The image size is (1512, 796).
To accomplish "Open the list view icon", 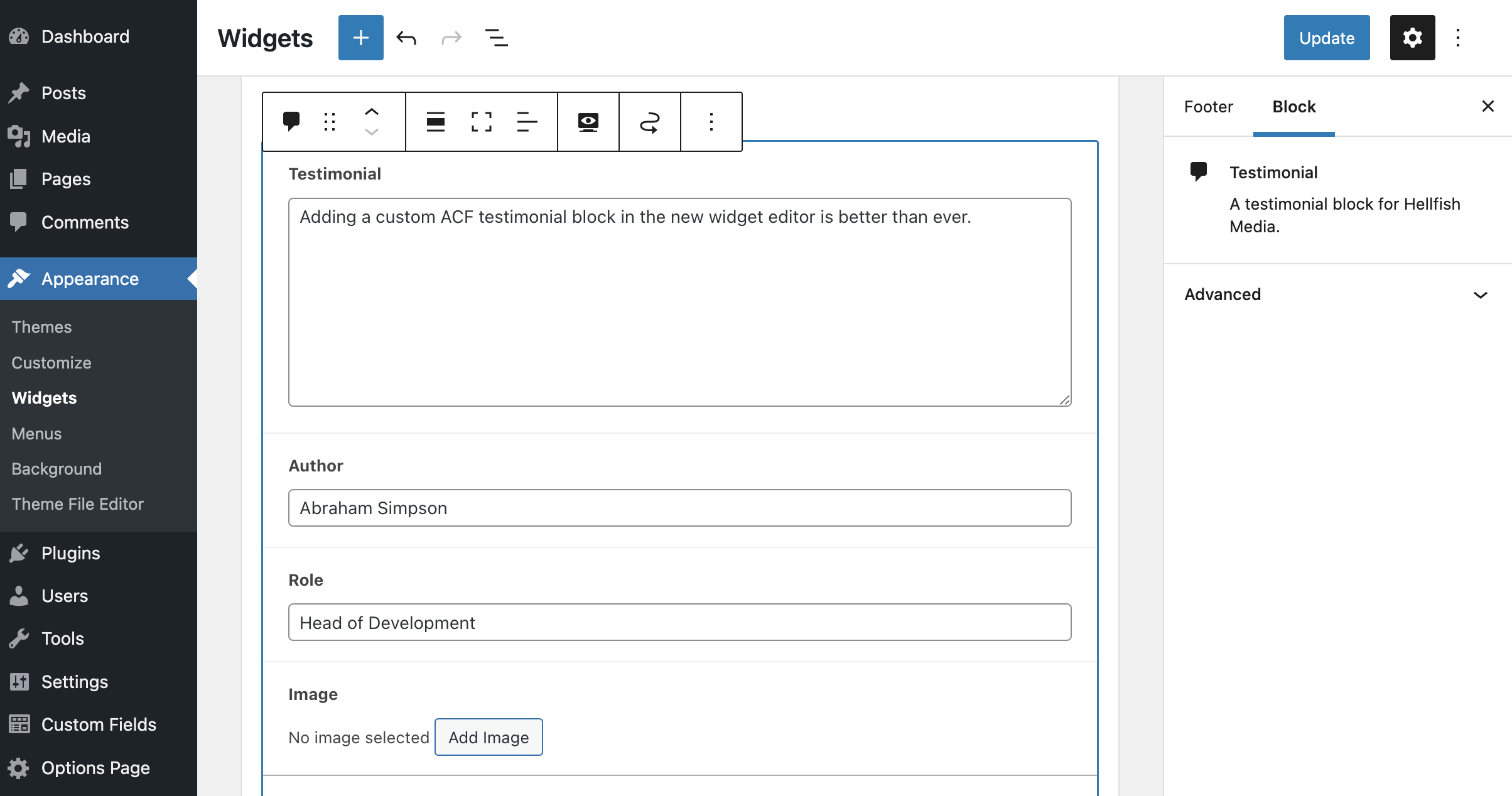I will (497, 38).
